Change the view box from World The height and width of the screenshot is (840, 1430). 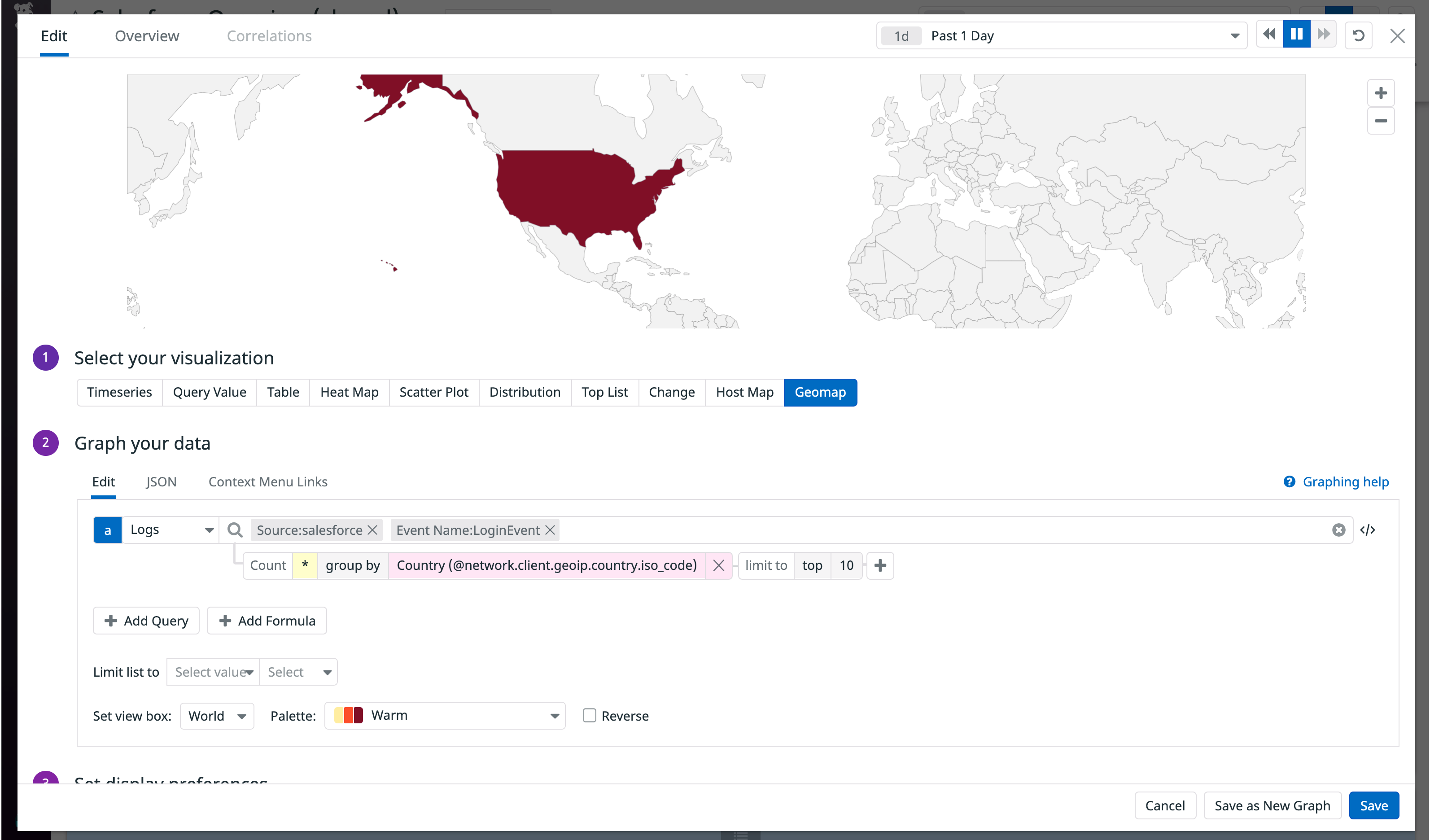tap(216, 716)
